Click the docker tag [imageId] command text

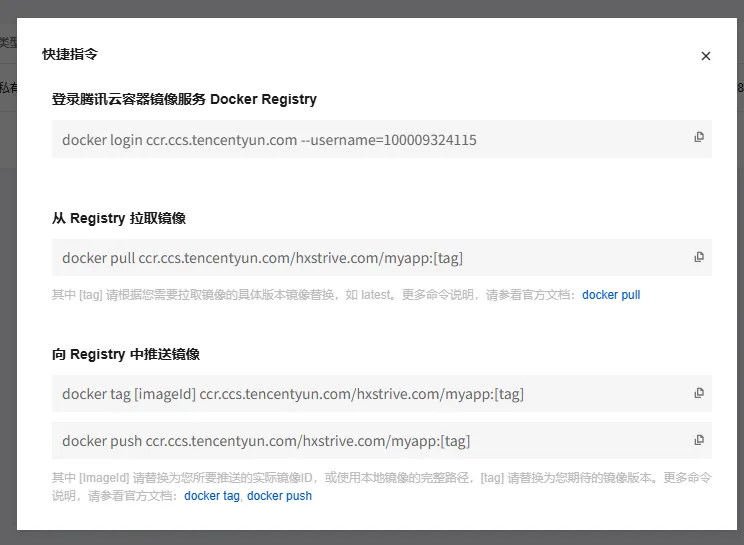[x=293, y=394]
